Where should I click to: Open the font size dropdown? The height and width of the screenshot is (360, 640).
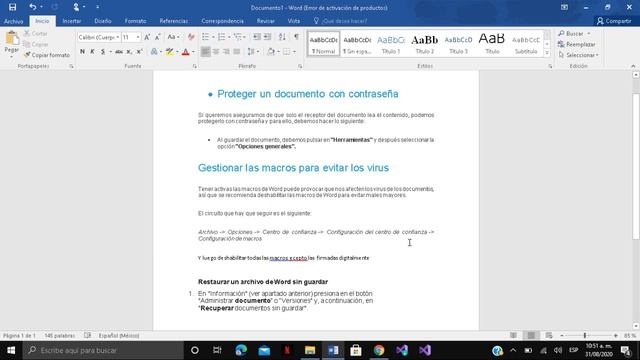138,37
